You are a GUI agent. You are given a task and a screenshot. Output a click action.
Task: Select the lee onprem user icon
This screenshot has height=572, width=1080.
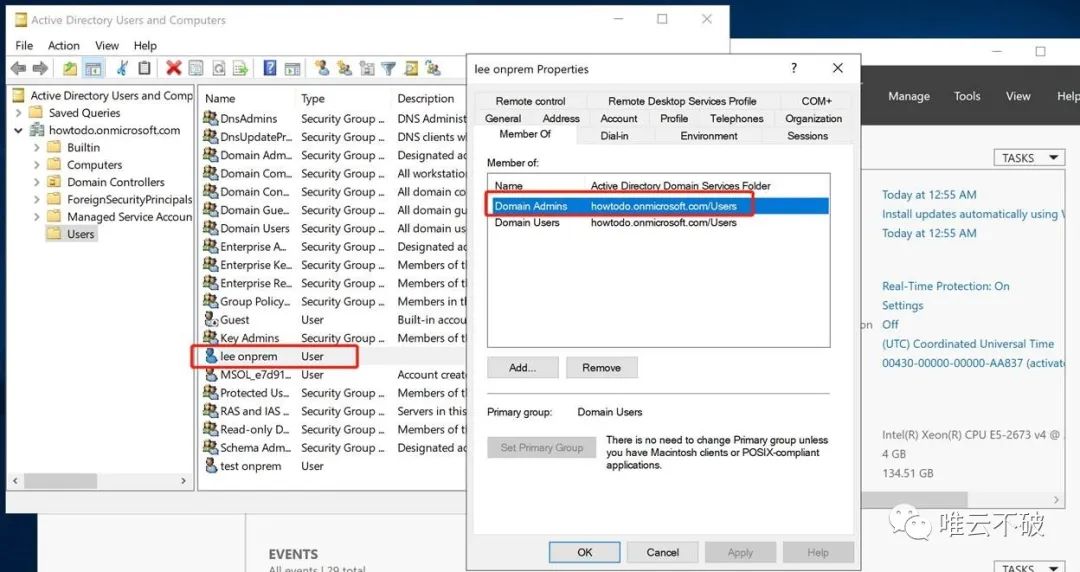coord(211,356)
